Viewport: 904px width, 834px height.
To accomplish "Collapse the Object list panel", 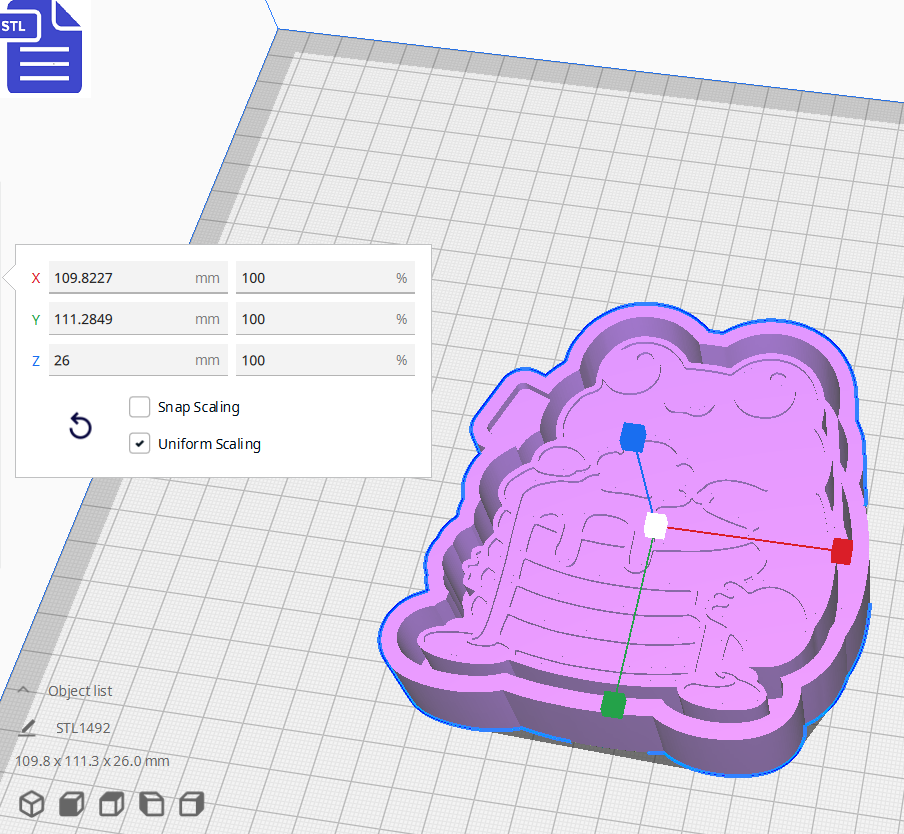I will [22, 690].
